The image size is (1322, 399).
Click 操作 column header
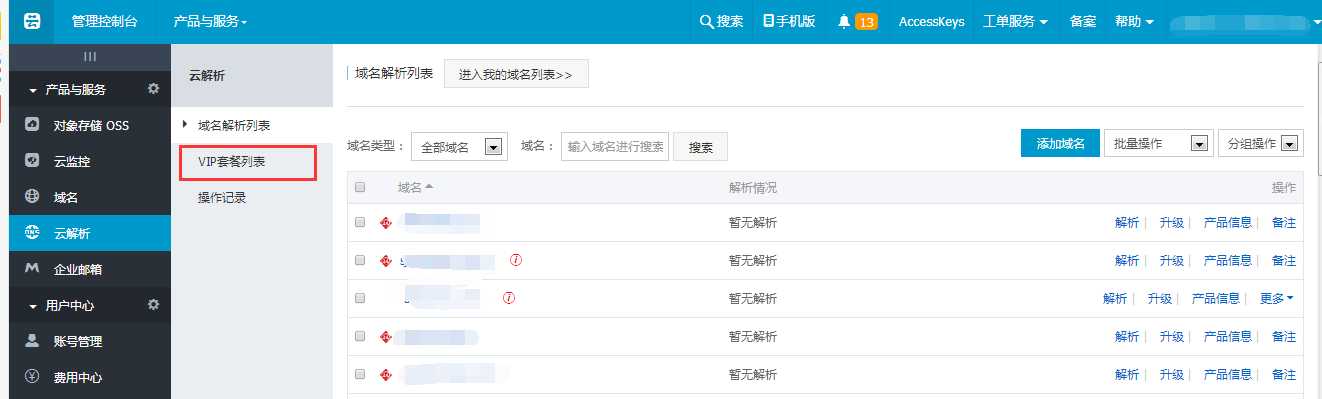(x=1284, y=187)
